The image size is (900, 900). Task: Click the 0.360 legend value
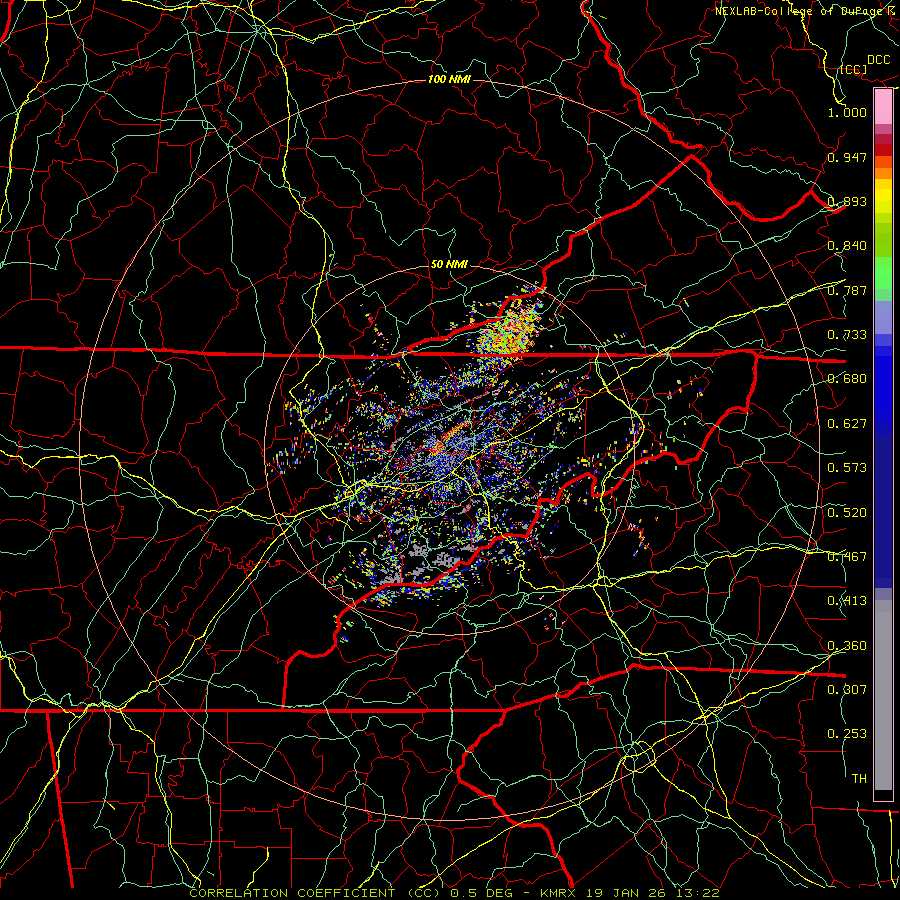[x=847, y=646]
